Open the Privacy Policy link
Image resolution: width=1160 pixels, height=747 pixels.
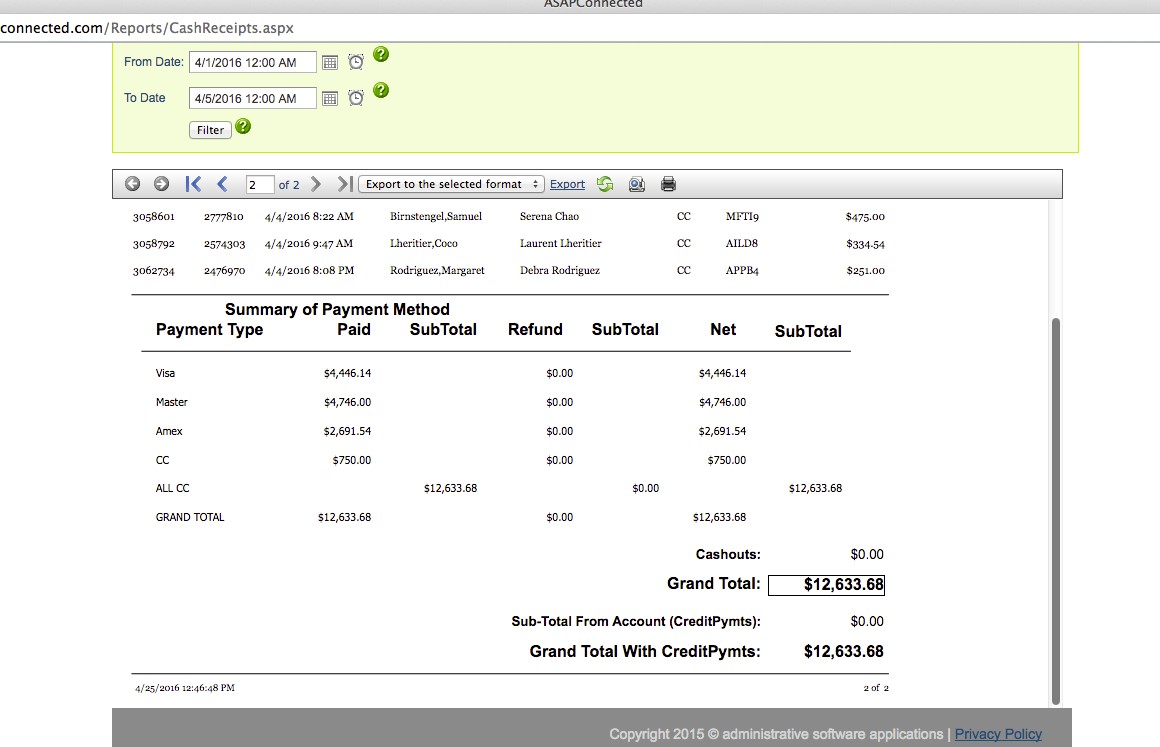998,734
